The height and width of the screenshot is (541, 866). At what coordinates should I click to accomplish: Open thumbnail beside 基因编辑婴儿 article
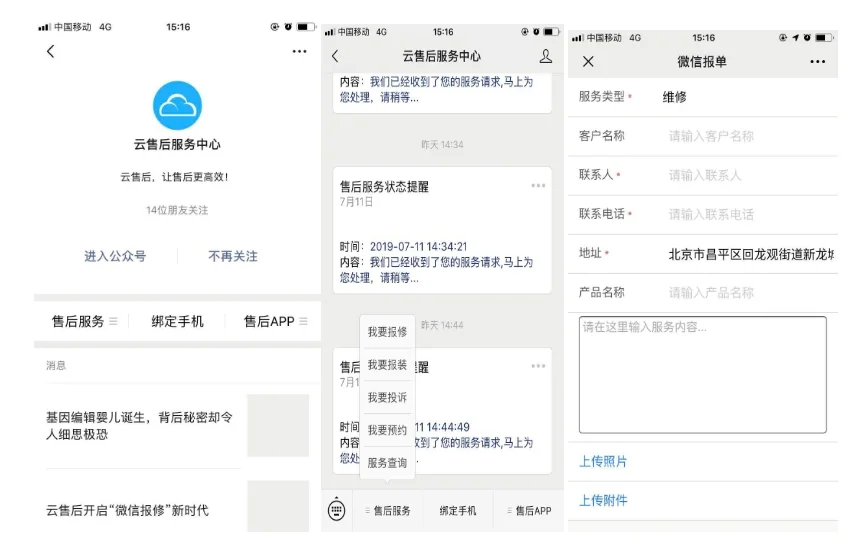pos(278,426)
